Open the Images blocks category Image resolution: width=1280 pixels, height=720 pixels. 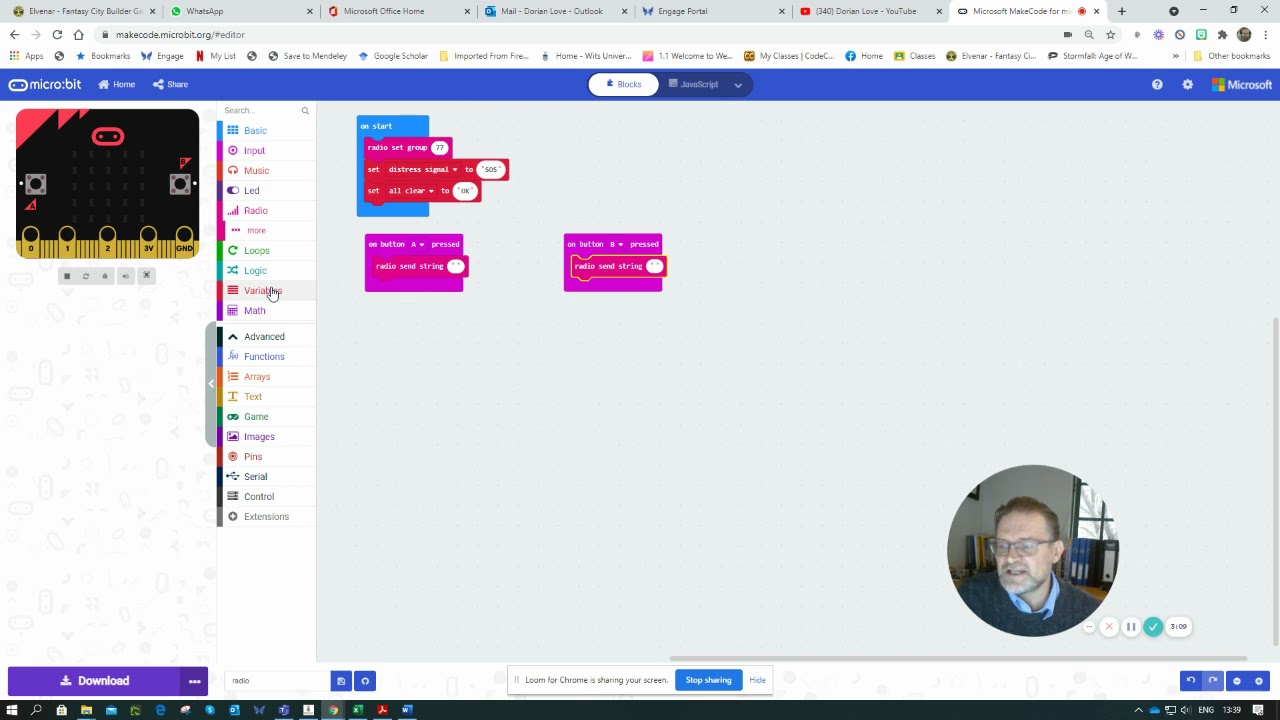click(259, 436)
